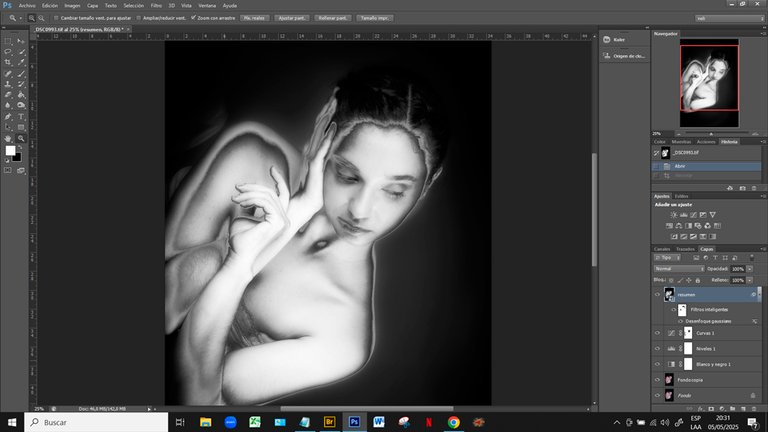This screenshot has width=768, height=432.
Task: Swap foreground and background colors arrow
Action: tap(20, 147)
